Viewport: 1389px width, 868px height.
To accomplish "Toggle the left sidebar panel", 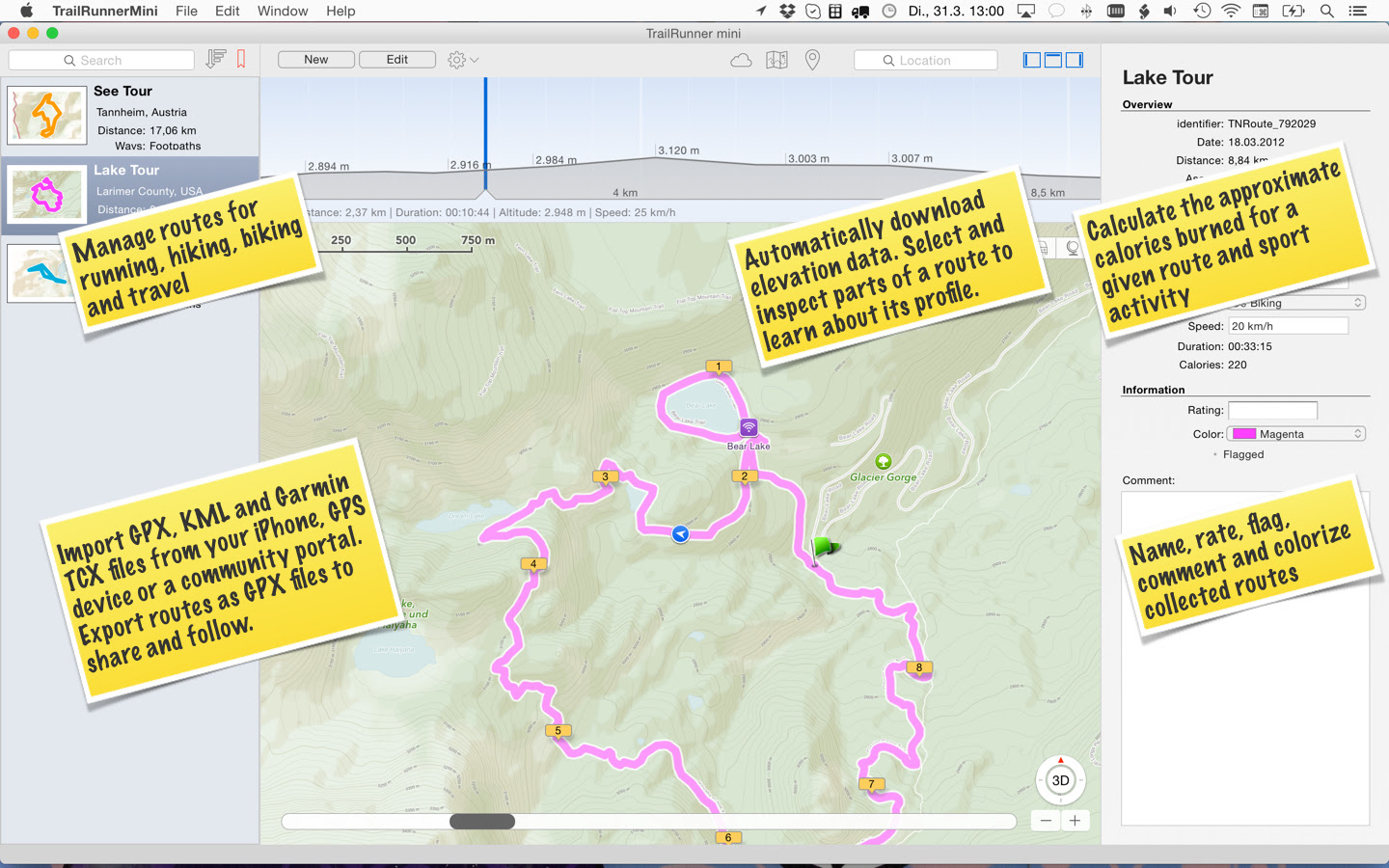I will click(x=1032, y=60).
